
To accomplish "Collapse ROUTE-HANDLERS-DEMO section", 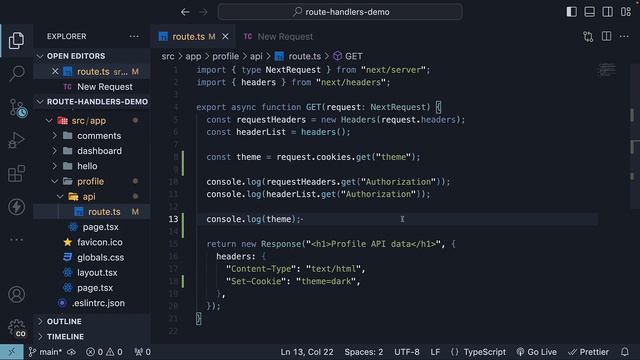I will coord(97,102).
